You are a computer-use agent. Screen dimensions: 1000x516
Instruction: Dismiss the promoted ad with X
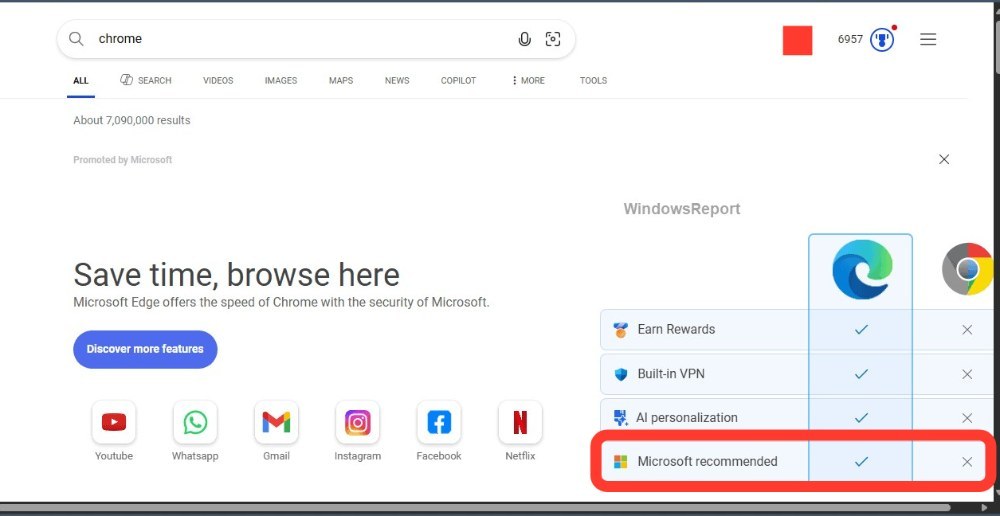point(944,159)
